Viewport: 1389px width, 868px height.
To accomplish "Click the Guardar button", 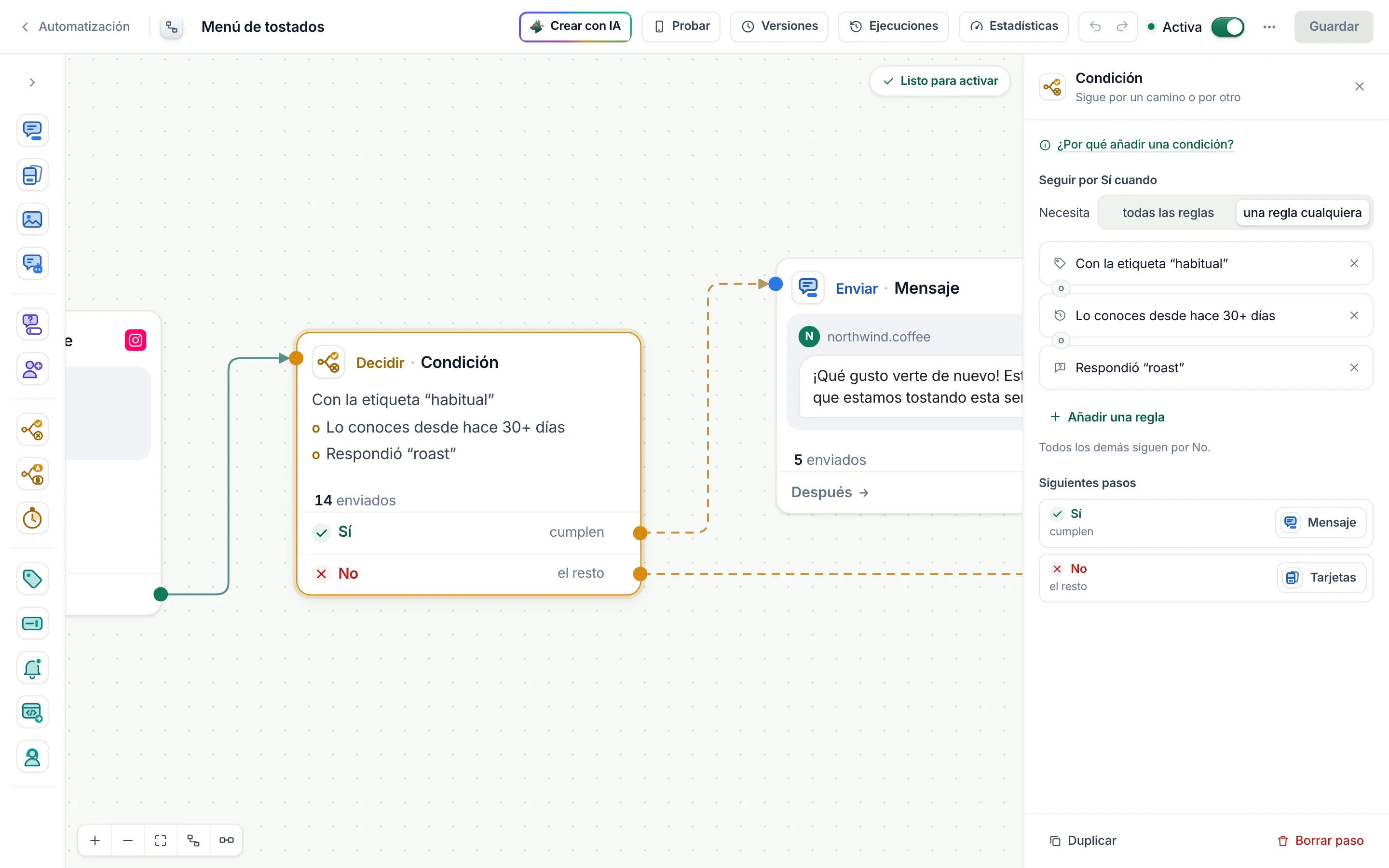I will 1334,27.
